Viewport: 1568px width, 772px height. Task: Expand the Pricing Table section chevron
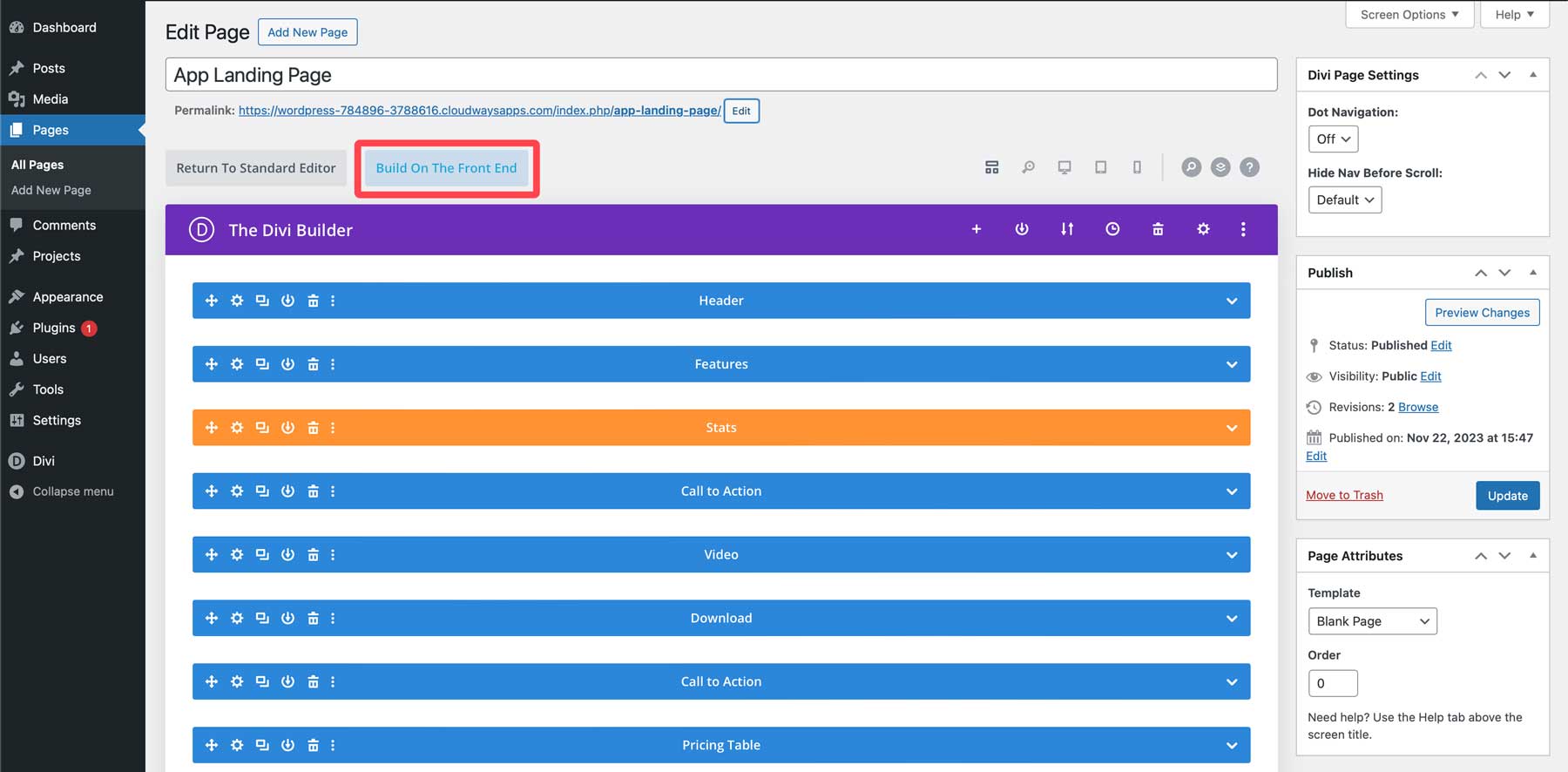(x=1232, y=746)
